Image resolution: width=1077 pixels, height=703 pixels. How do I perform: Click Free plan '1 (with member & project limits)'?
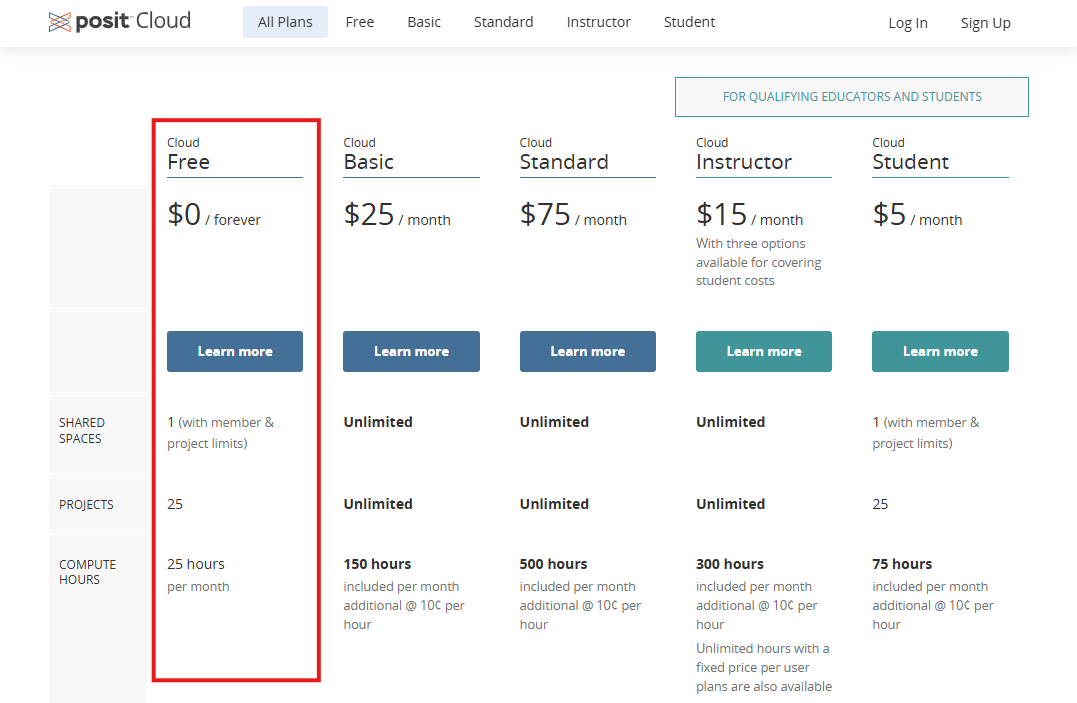tap(220, 433)
